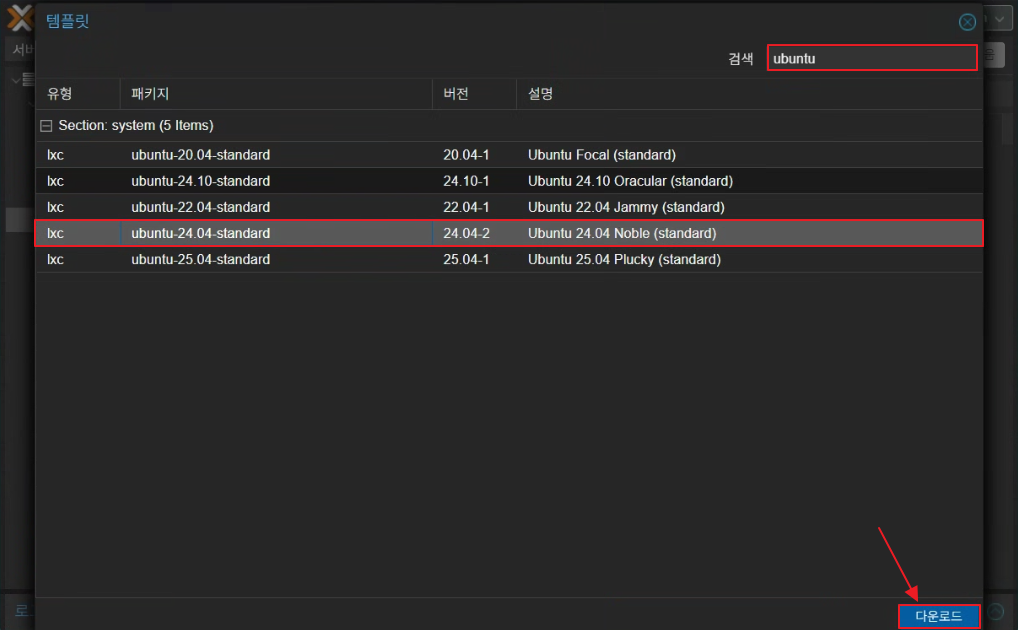
Task: Click version cell 24.10-1
Action: click(466, 181)
